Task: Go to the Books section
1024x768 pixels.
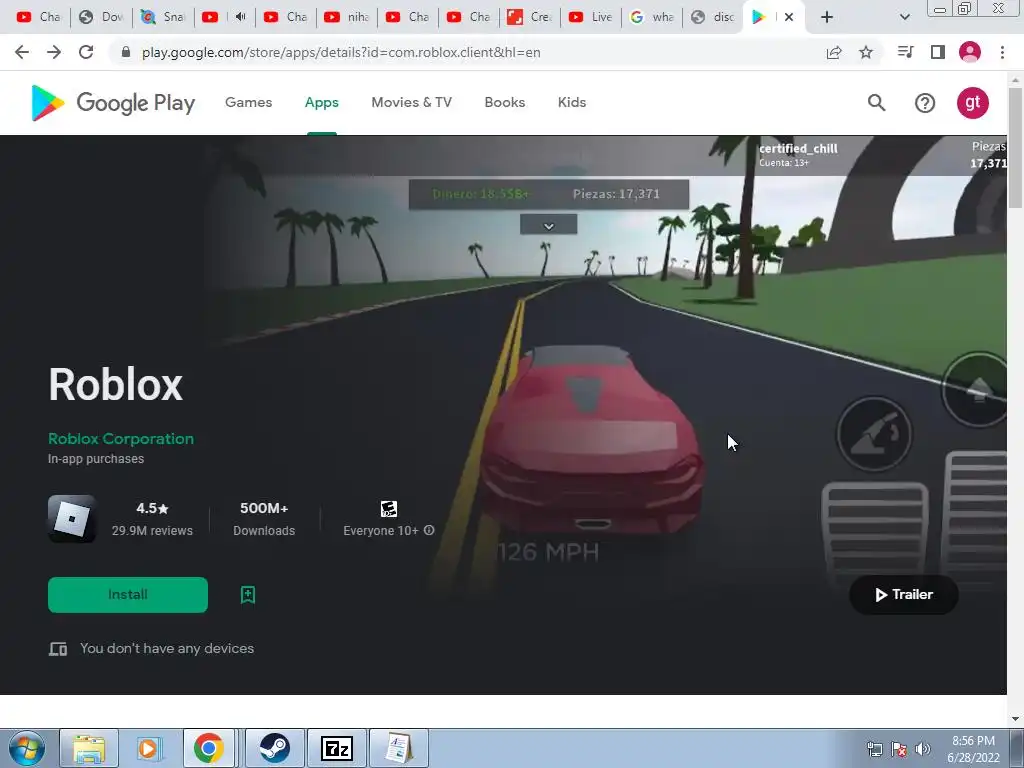Action: pos(504,103)
